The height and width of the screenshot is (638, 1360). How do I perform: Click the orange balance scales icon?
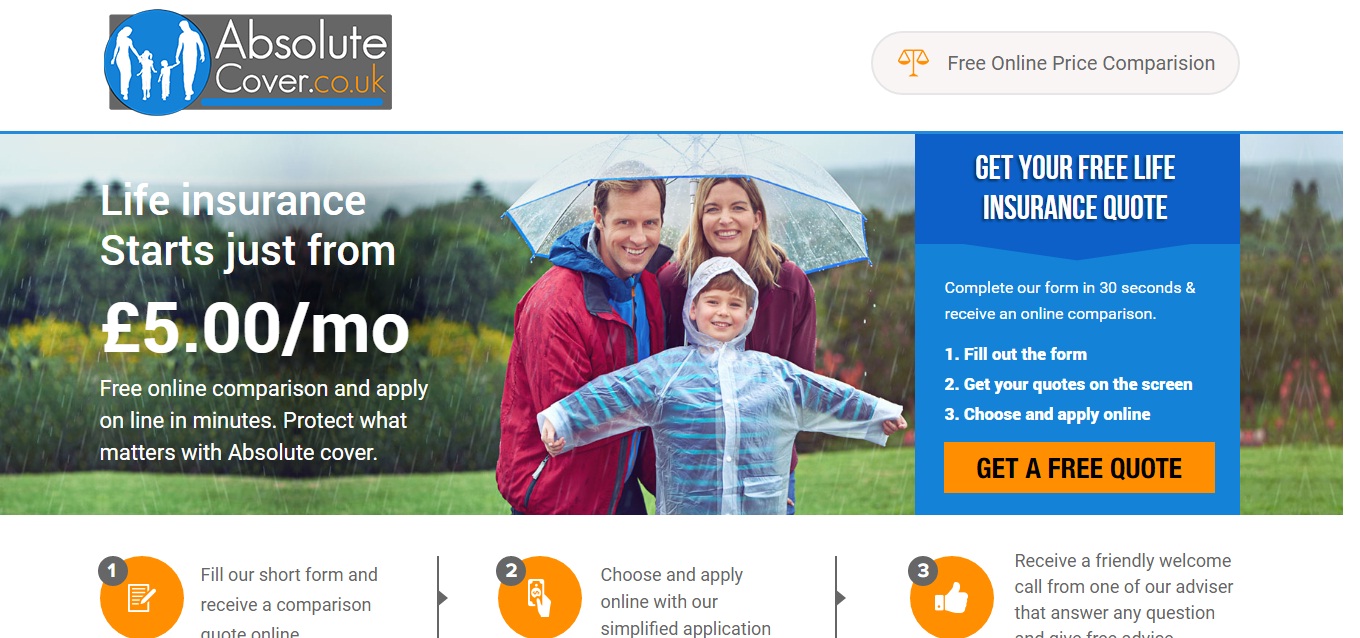click(x=913, y=63)
